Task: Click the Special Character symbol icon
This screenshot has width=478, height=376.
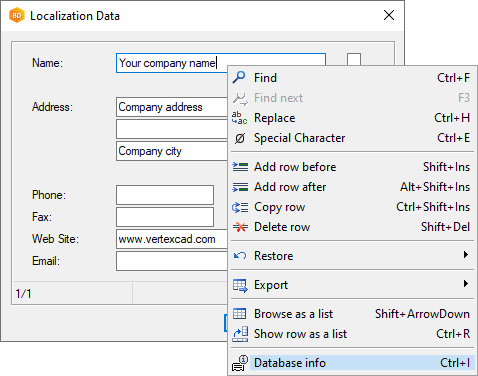Action: point(240,138)
